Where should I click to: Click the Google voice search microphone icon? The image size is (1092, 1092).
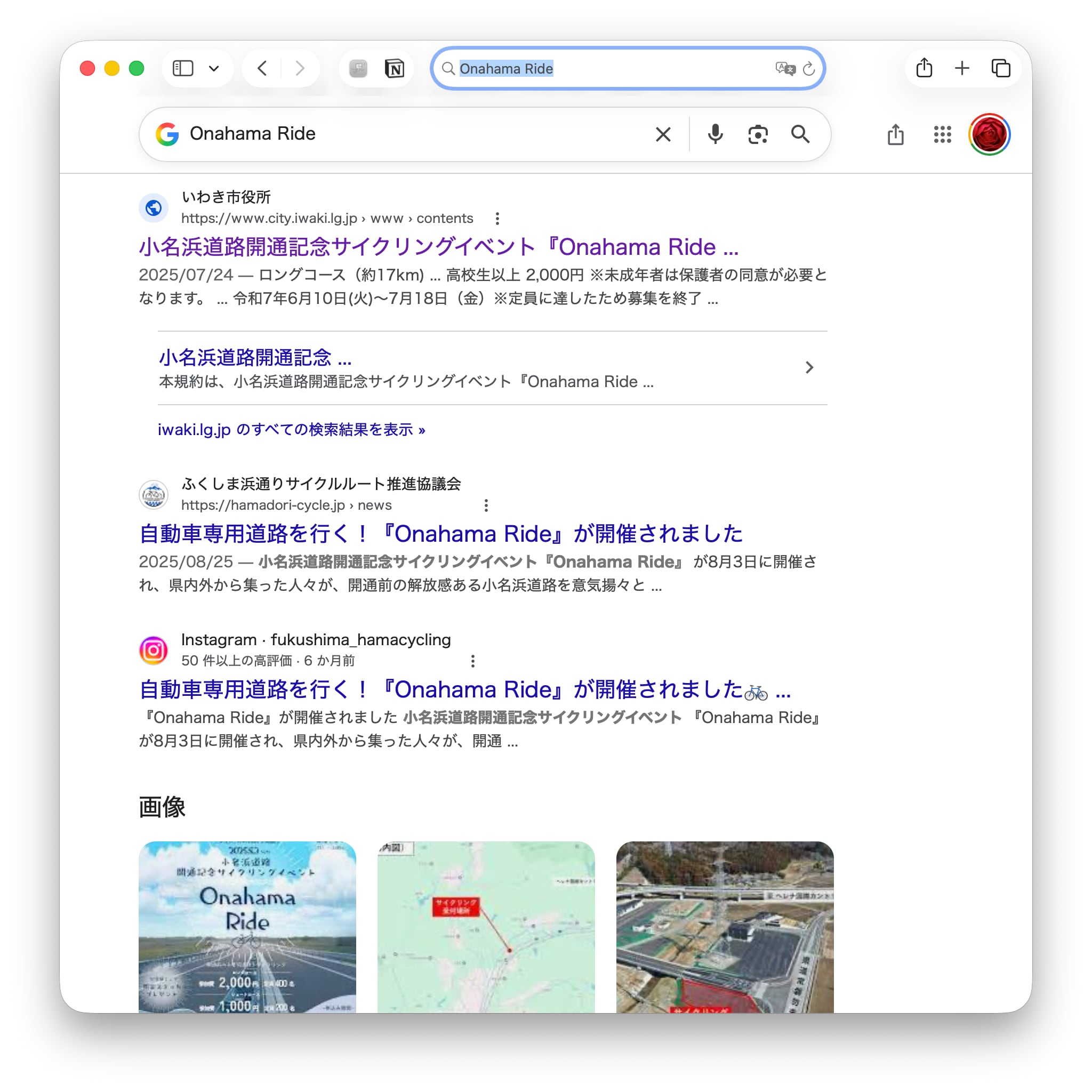point(715,134)
